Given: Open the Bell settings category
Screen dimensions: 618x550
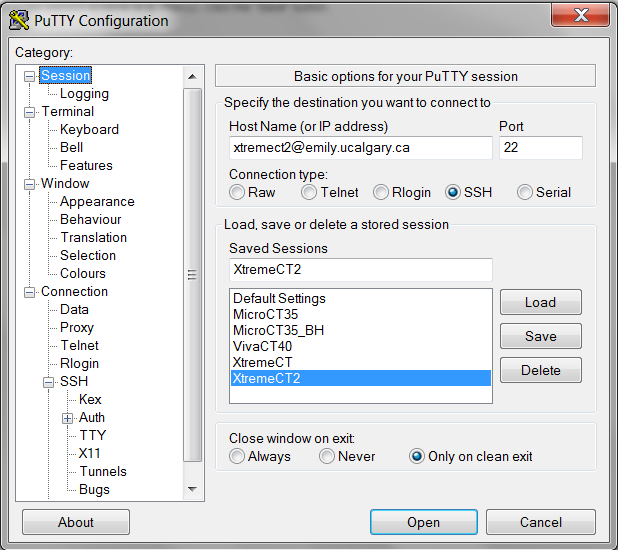Looking at the screenshot, I should click(71, 147).
